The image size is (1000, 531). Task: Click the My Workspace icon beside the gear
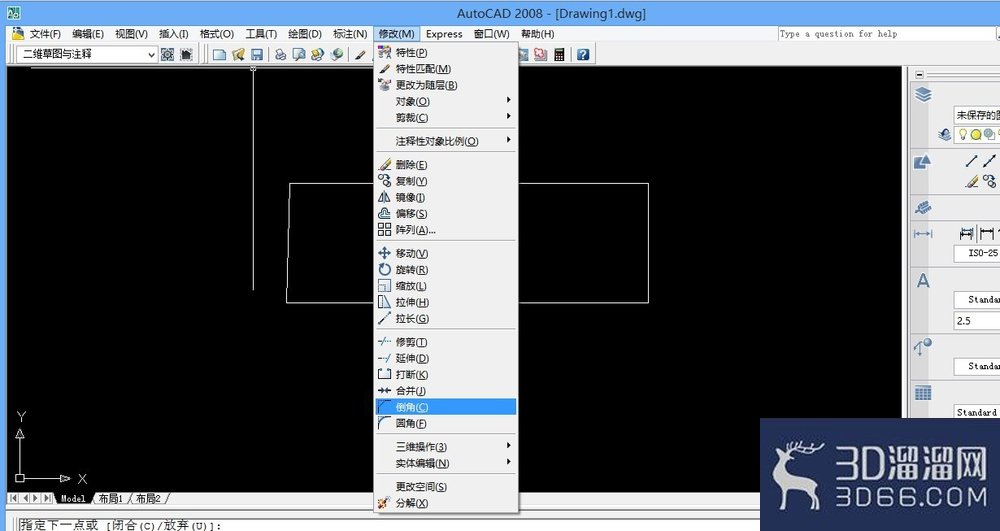(x=186, y=55)
